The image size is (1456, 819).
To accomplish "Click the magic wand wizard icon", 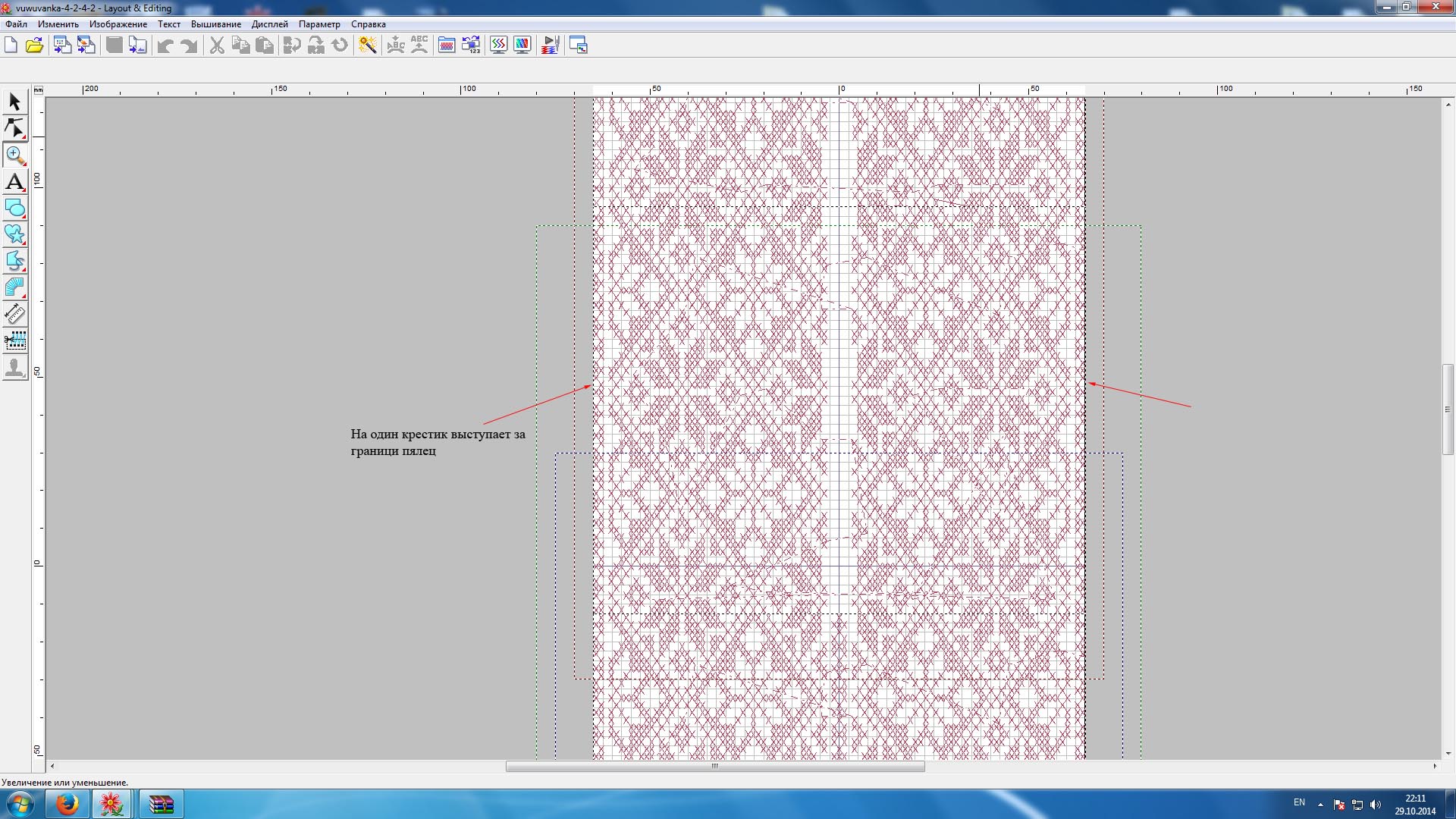I will [368, 45].
